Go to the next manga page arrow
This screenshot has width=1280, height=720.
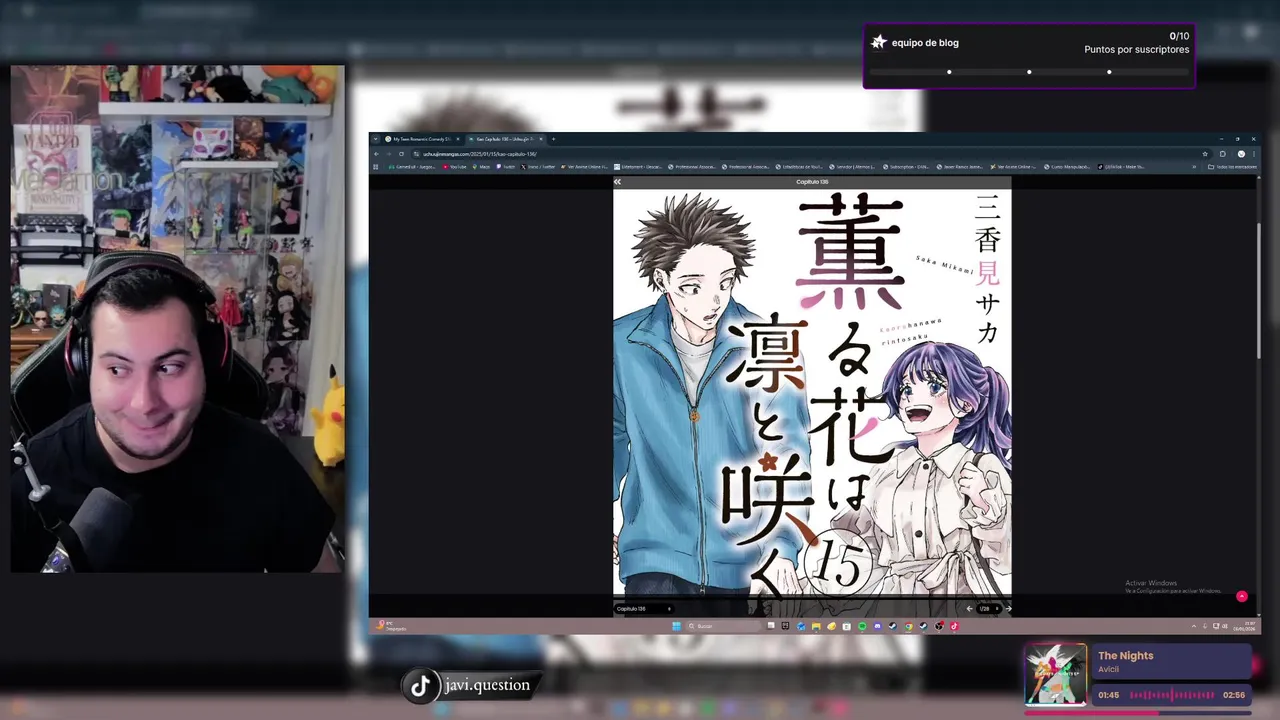coord(1008,608)
